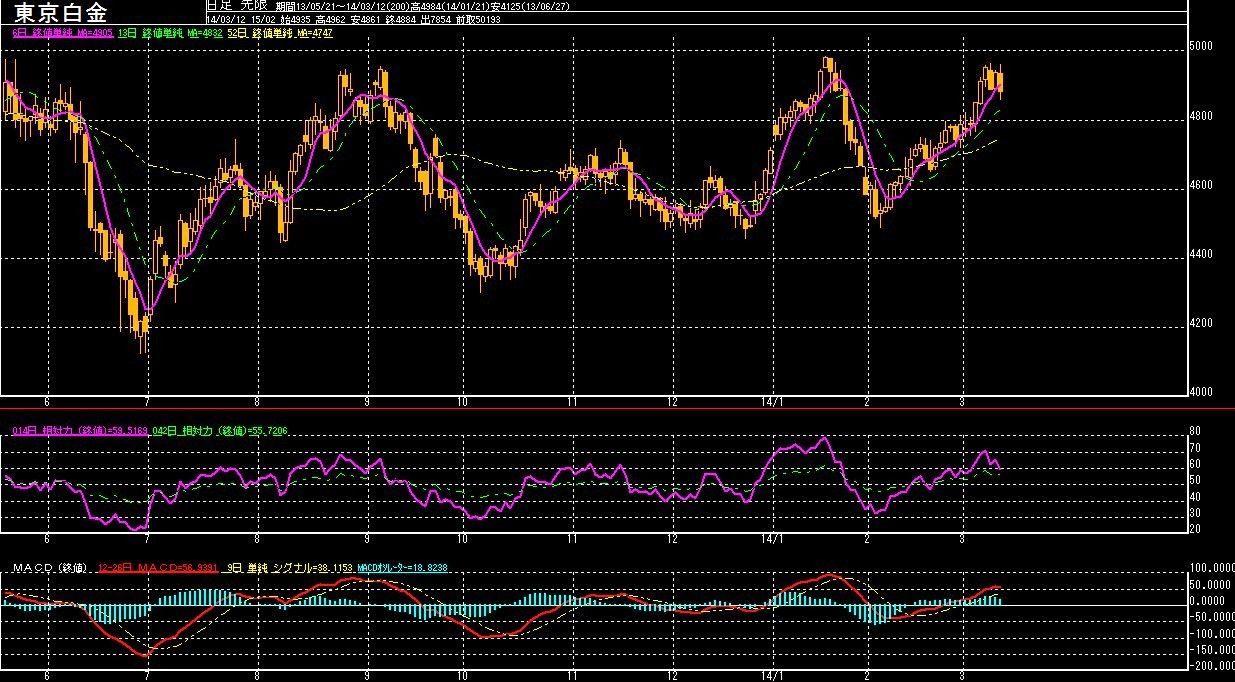Click the closing price 終4884
The width and height of the screenshot is (1235, 682).
[400, 19]
